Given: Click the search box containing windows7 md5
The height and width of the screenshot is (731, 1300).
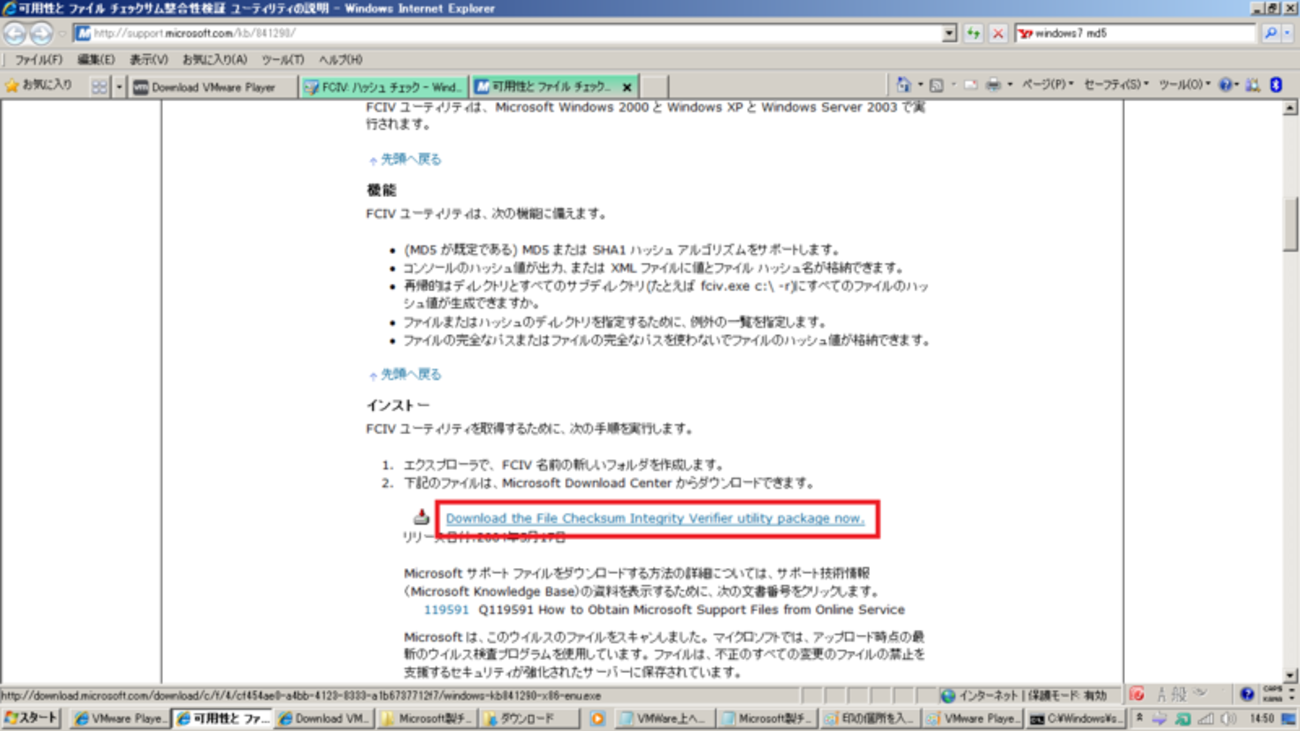Looking at the screenshot, I should coord(1135,34).
